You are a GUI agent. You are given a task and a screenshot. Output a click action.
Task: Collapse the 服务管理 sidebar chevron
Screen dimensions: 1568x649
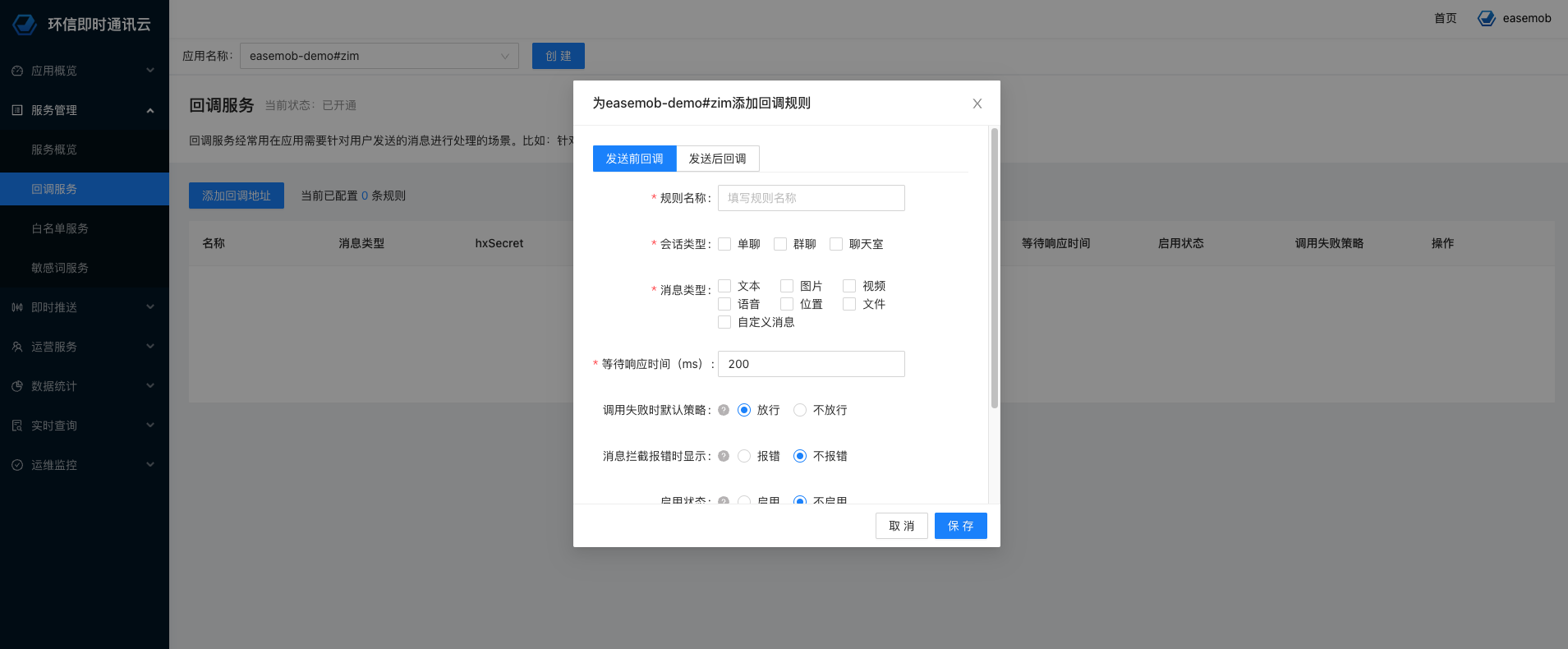coord(150,110)
